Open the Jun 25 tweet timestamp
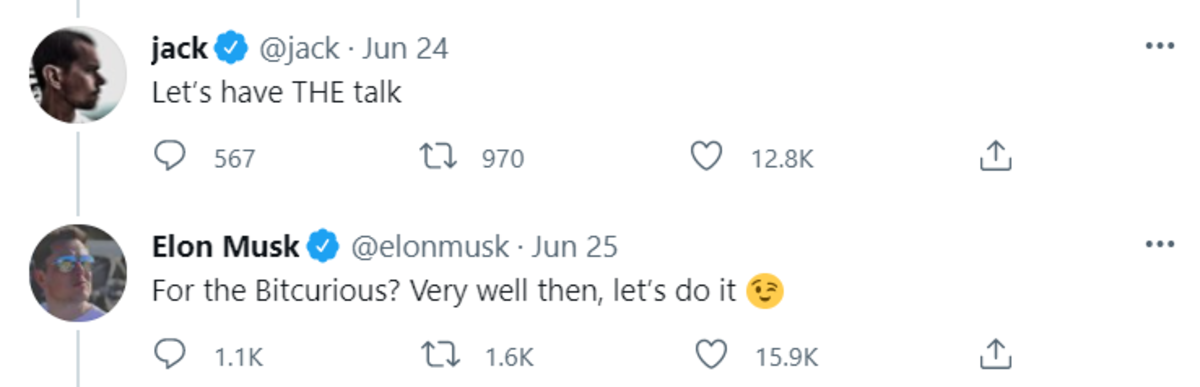This screenshot has height=387, width=1200. pos(575,245)
